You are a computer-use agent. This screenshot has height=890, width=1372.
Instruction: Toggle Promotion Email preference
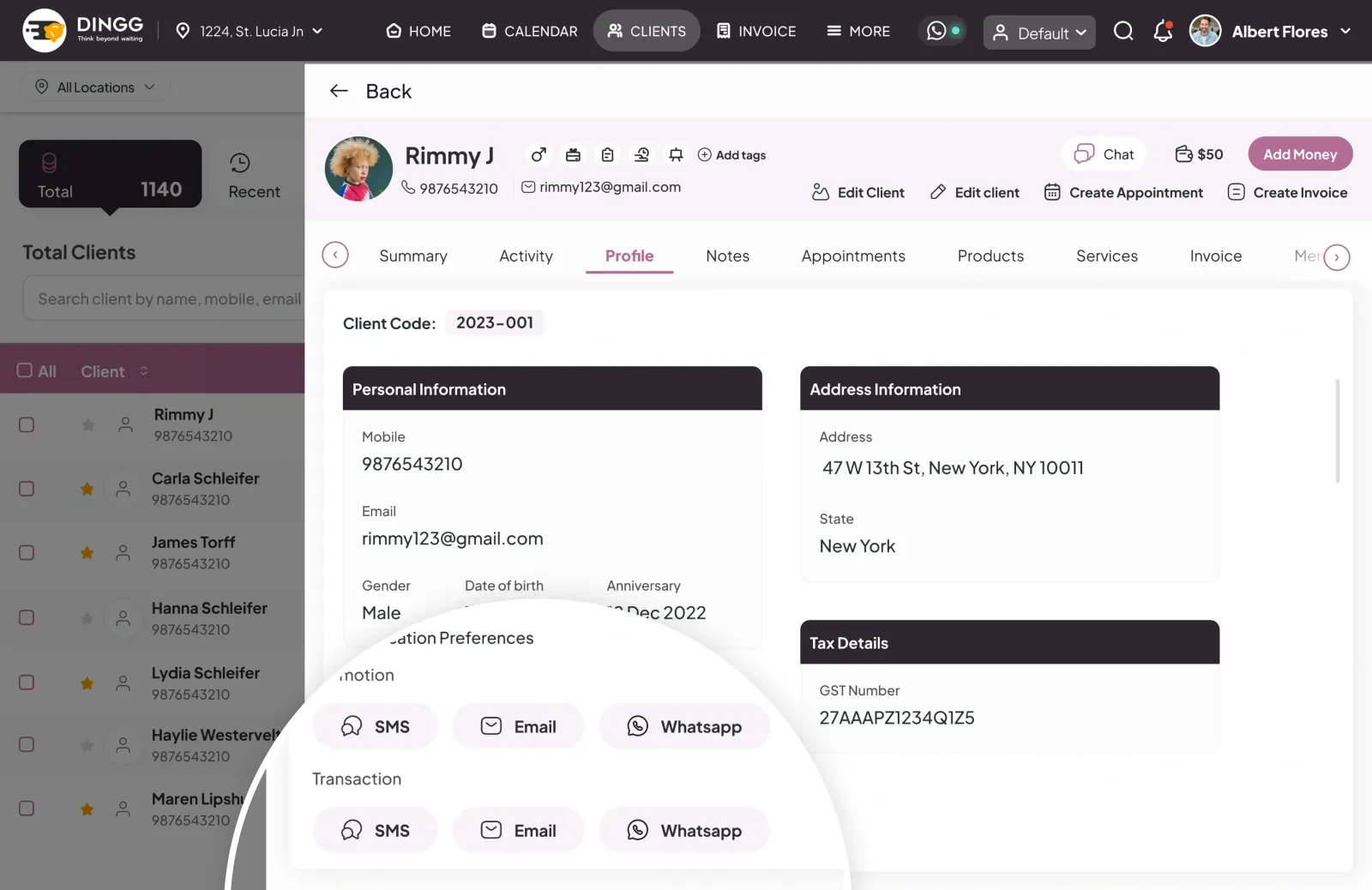pyautogui.click(x=518, y=726)
